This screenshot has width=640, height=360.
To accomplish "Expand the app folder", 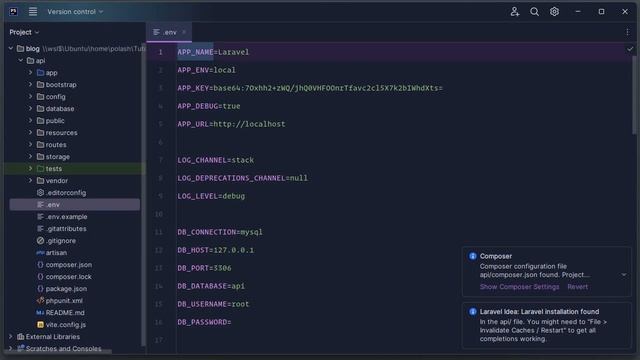I will (30, 73).
